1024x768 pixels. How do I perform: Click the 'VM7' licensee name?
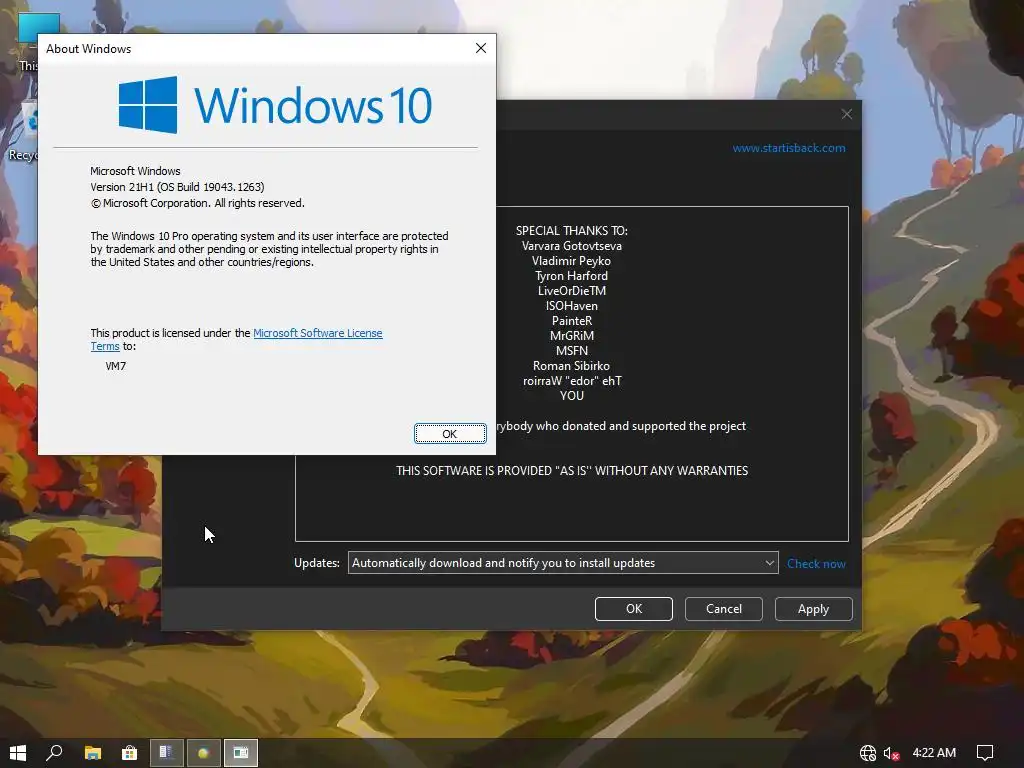tap(116, 366)
